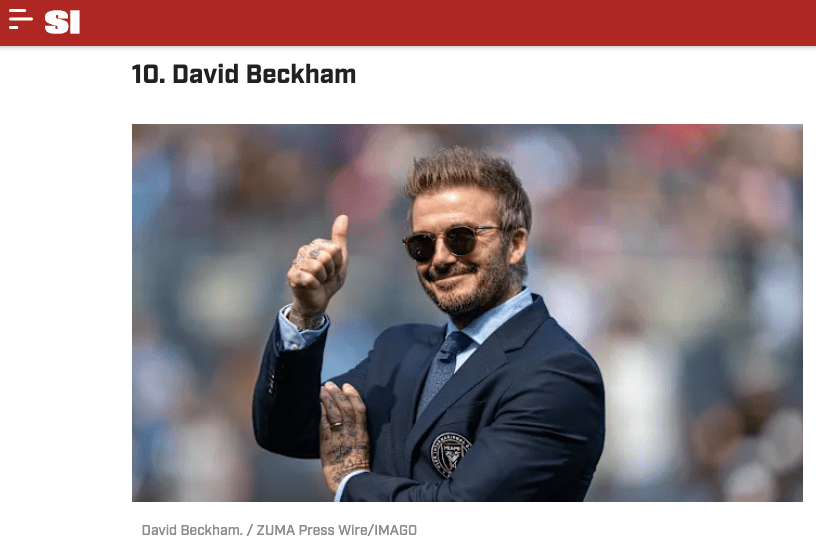
Task: Click the light blue shirt collar
Action: pyautogui.click(x=494, y=317)
